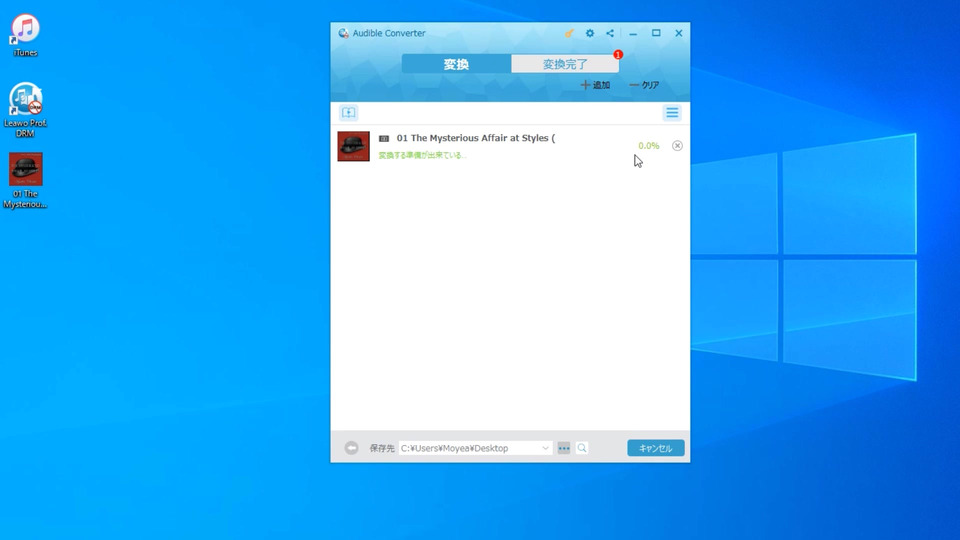
Task: Click the format icon beside the title
Action: tap(384, 139)
